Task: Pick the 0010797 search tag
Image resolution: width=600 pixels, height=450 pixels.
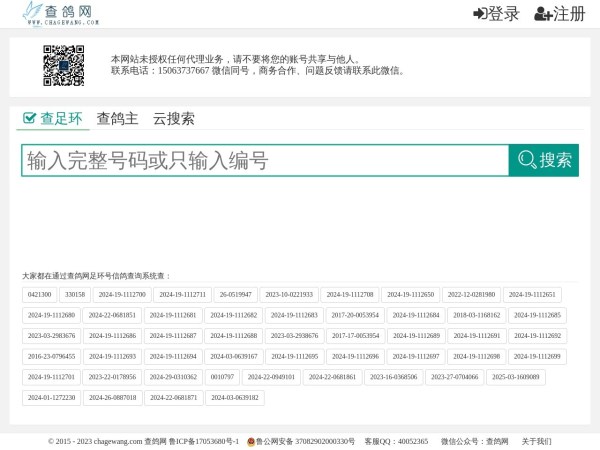Action: click(222, 377)
